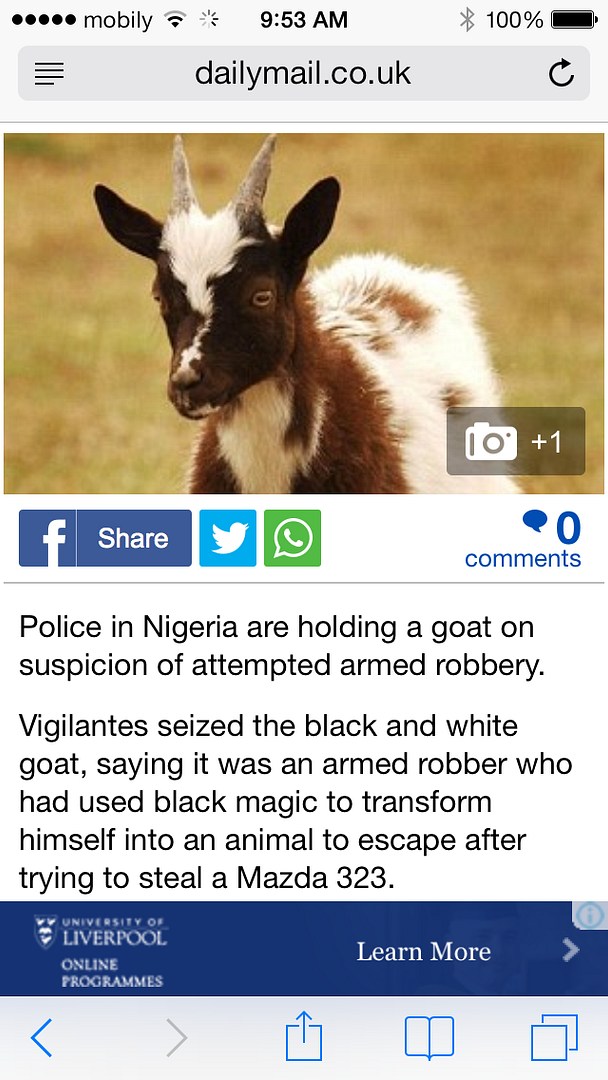Share article via WhatsApp icon

coord(293,538)
